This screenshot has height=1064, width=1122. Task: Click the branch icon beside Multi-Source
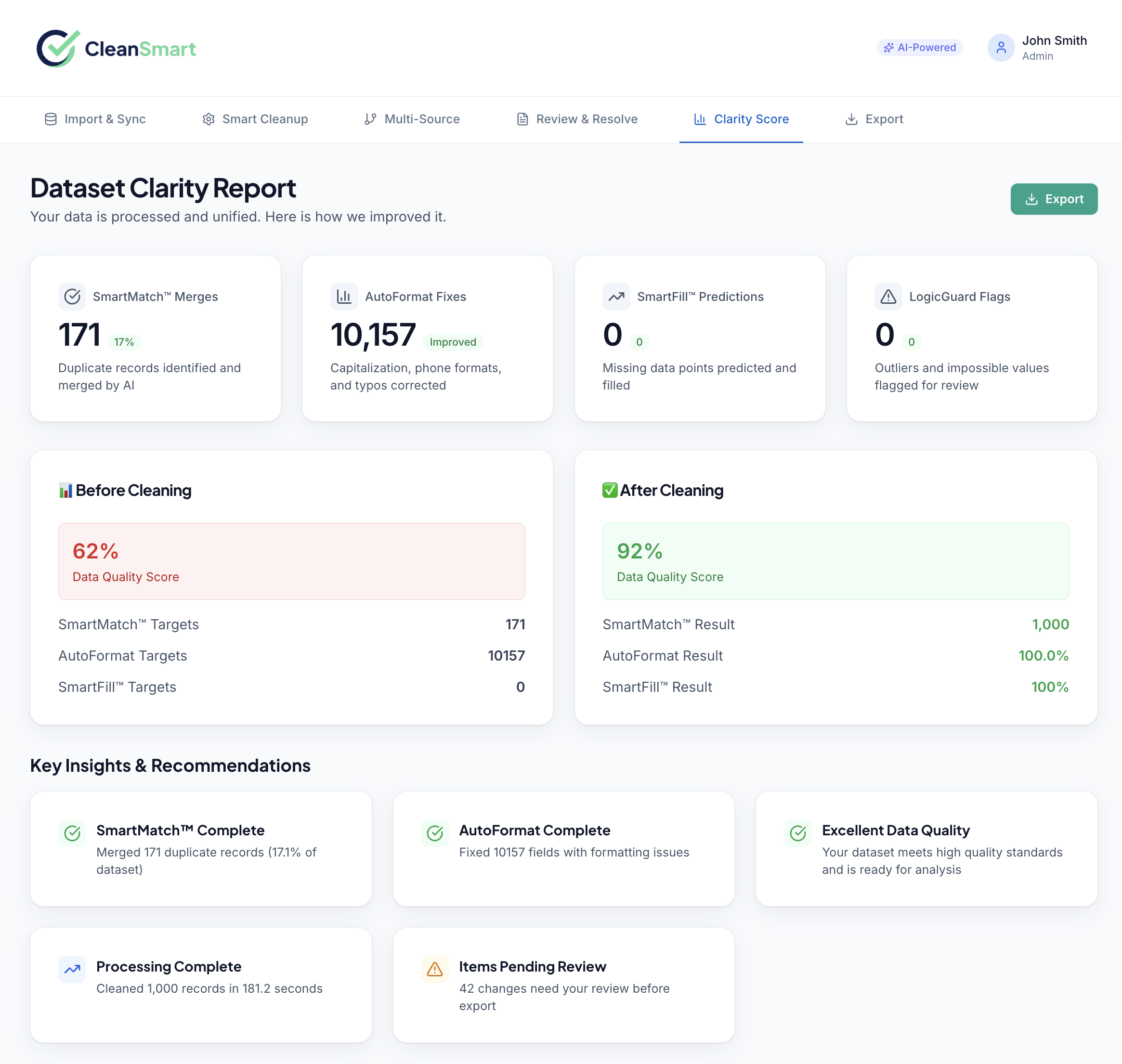pos(370,119)
